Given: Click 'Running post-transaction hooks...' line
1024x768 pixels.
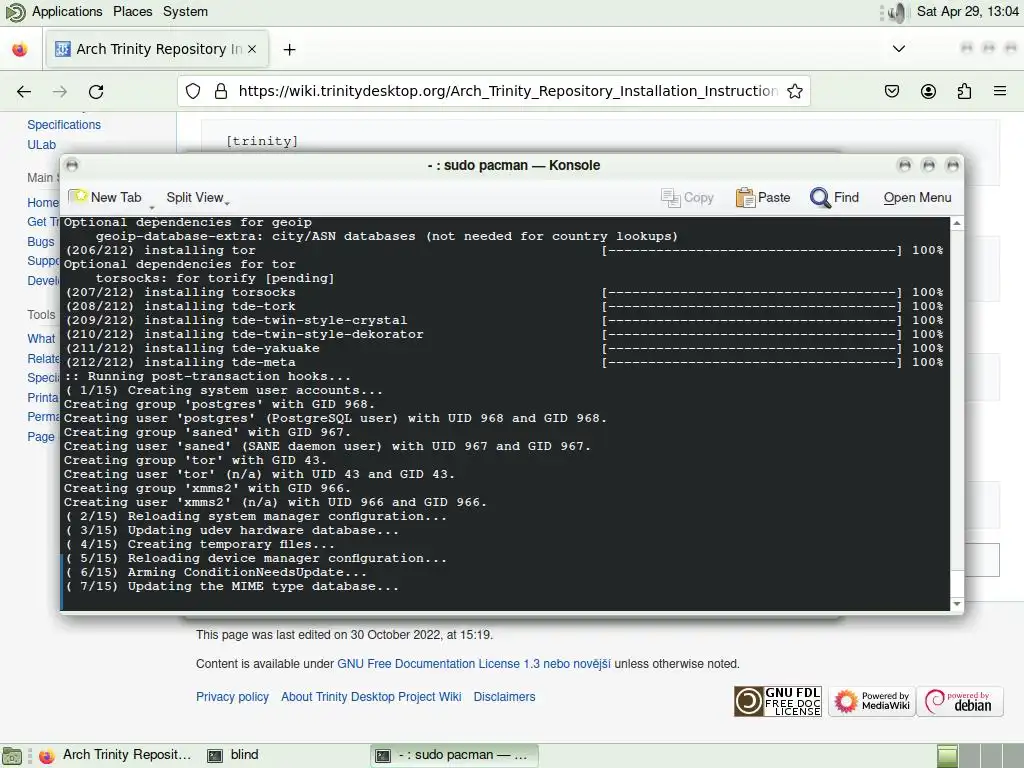Looking at the screenshot, I should coord(208,376).
